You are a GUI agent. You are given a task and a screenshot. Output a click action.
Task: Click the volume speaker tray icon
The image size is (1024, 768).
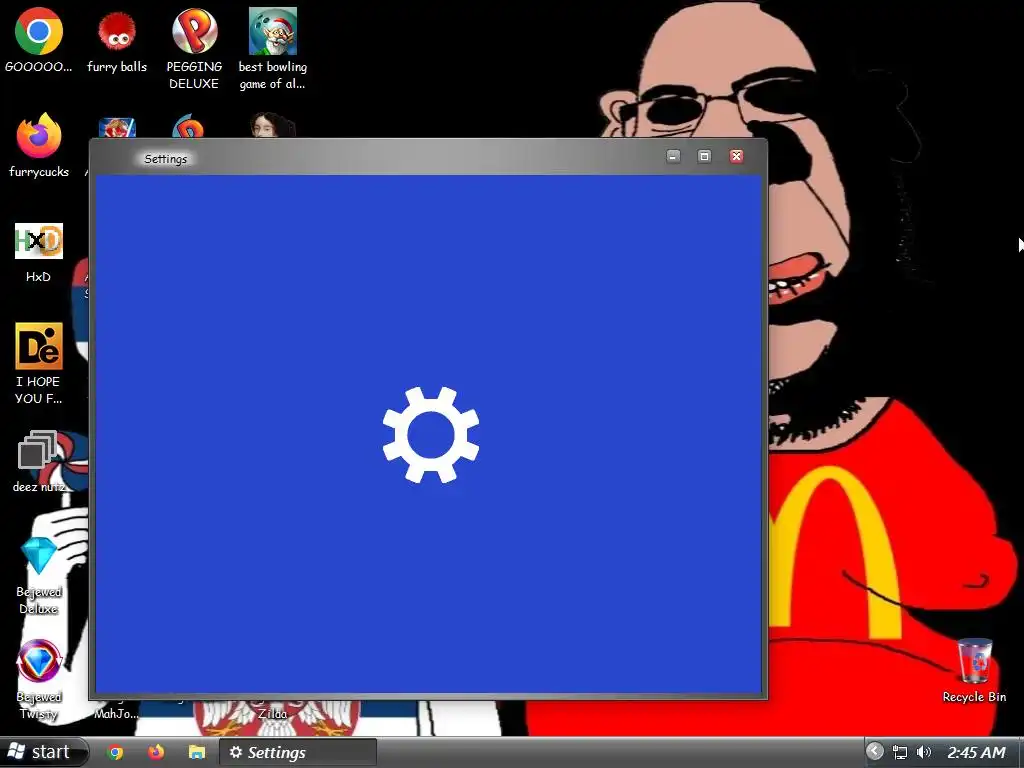(923, 752)
